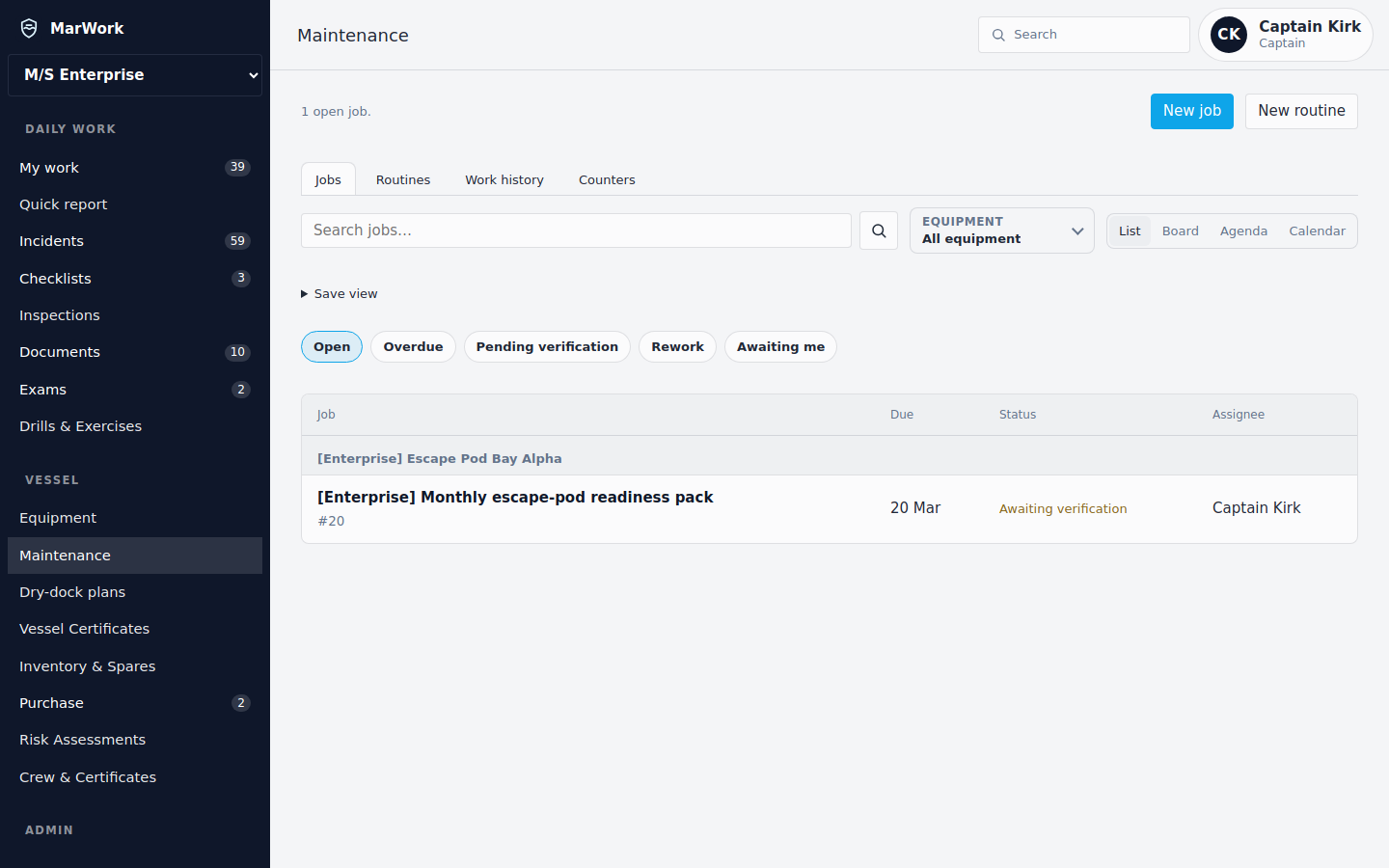
Task: Open Purchase in sidebar
Action: coord(135,703)
